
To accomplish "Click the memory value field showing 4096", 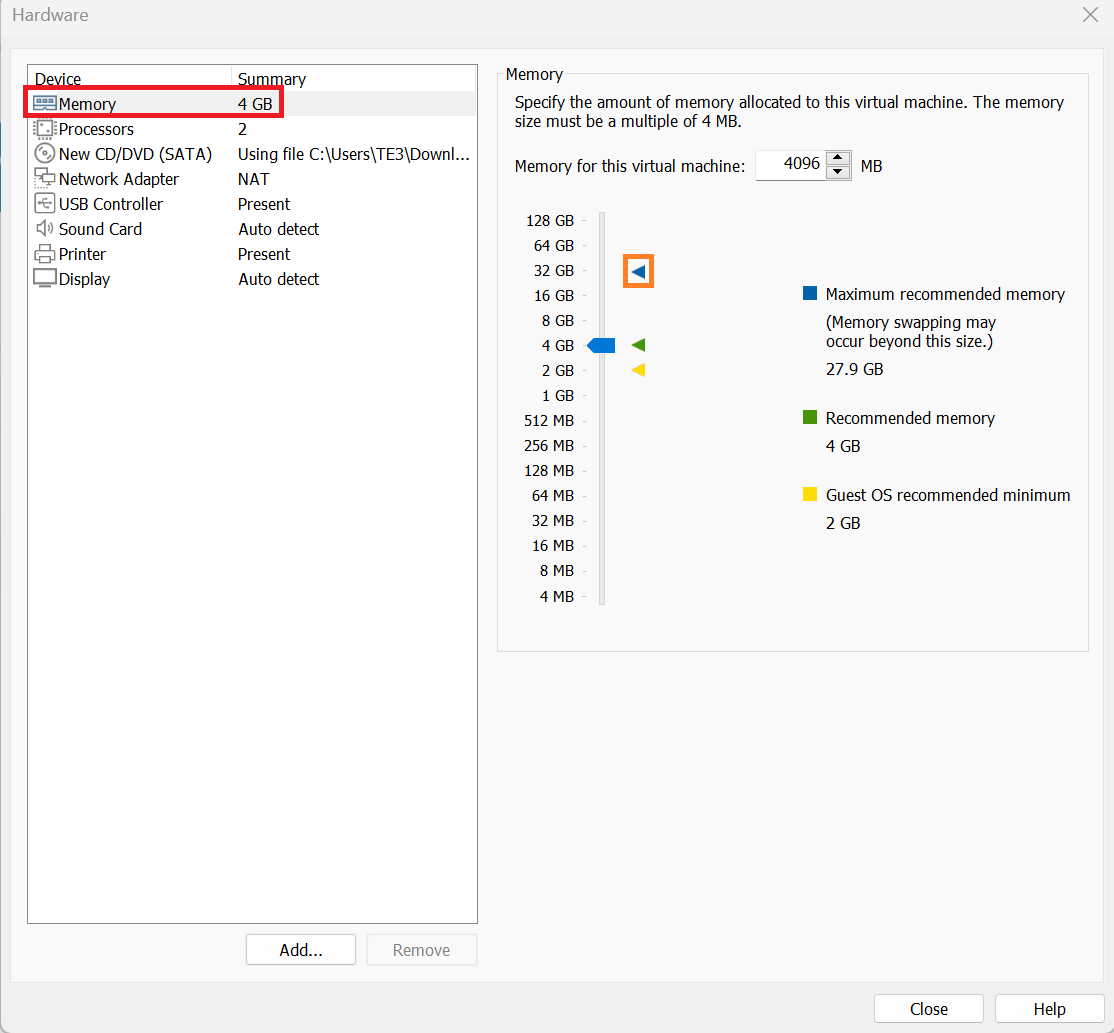I will pos(790,165).
